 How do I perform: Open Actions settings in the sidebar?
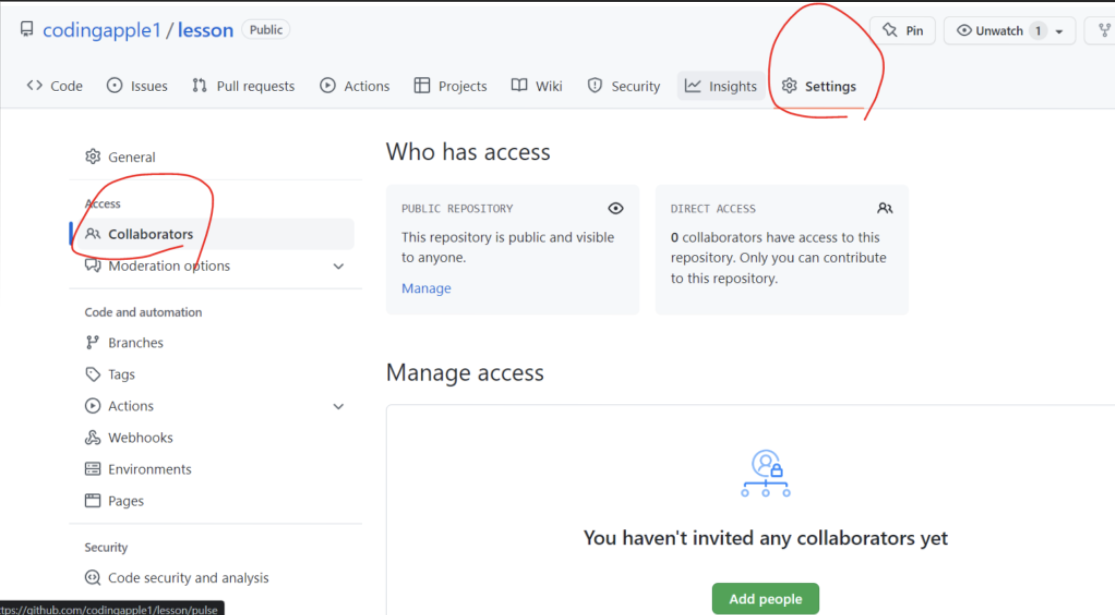[x=131, y=406]
